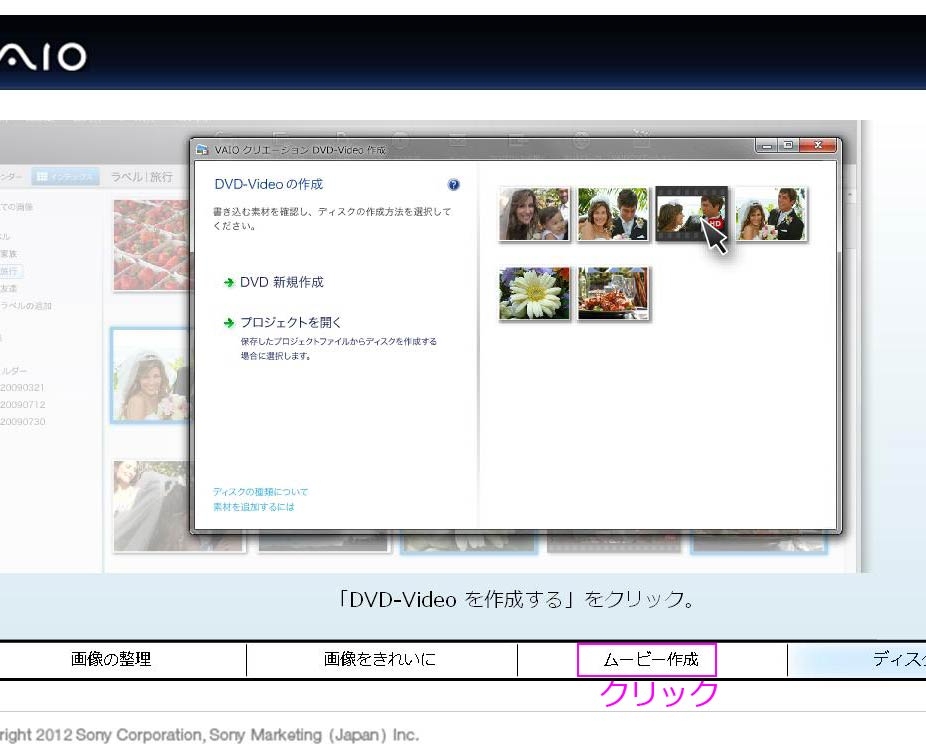Click the green arrow beside プロジェクトを開く
This screenshot has width=926, height=748.
click(x=229, y=323)
